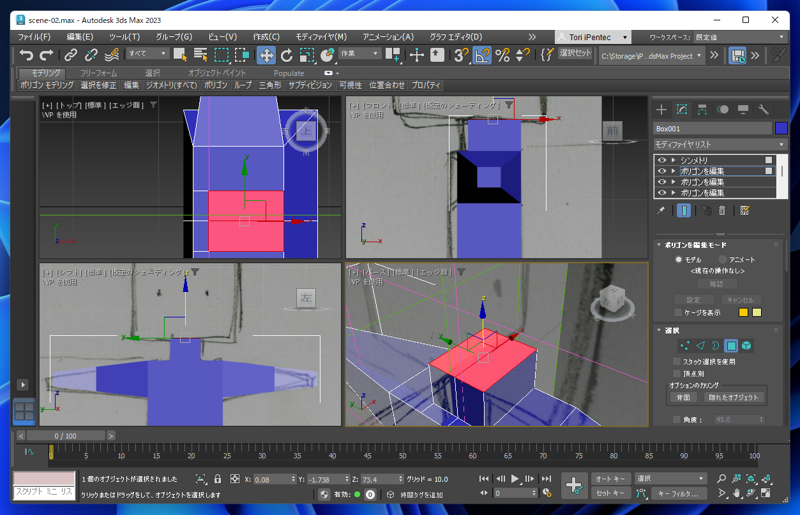
Task: Select Vertex sub-object level
Action: 685,346
